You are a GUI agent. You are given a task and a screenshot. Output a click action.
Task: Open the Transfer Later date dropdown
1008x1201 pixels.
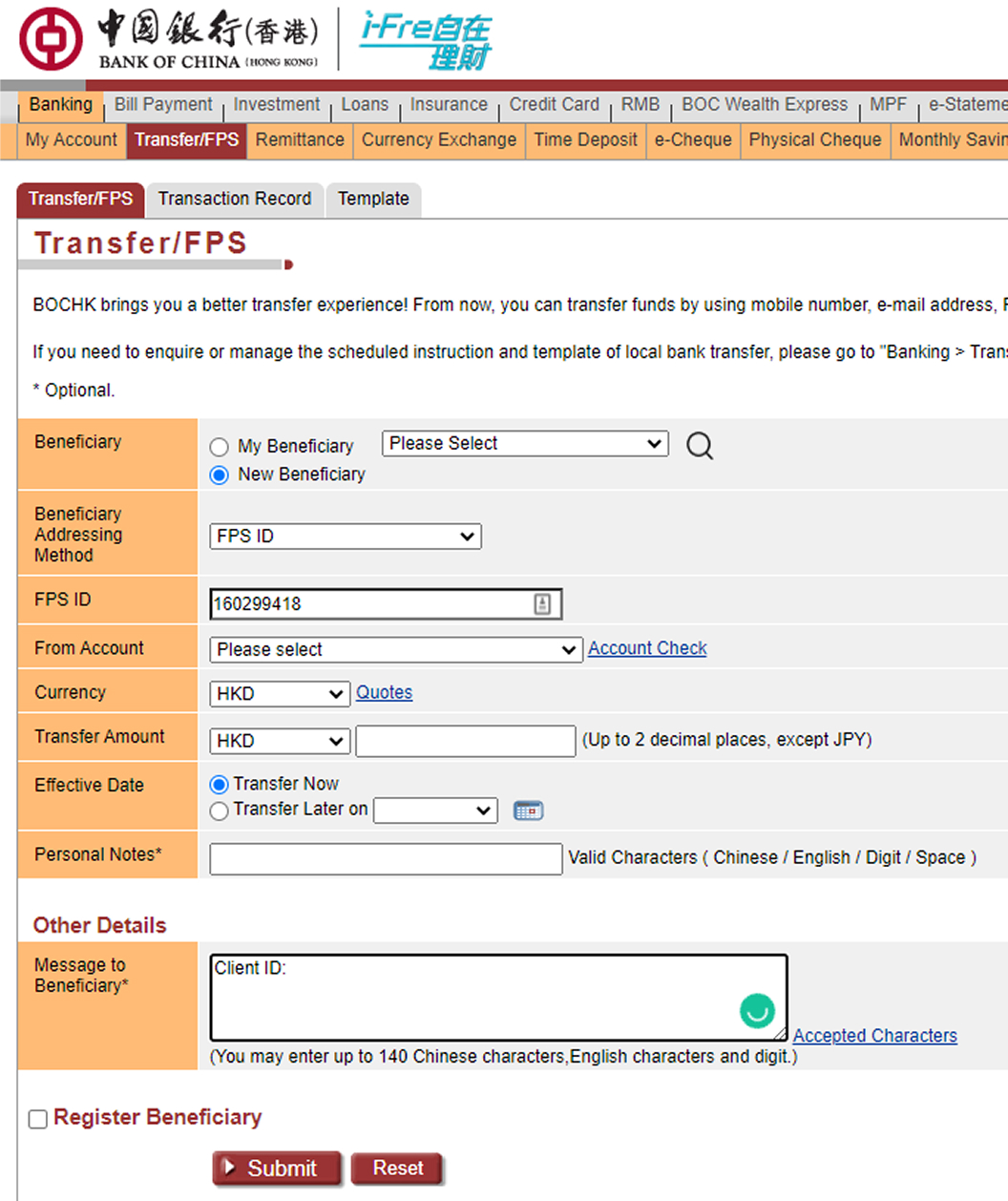pos(435,811)
